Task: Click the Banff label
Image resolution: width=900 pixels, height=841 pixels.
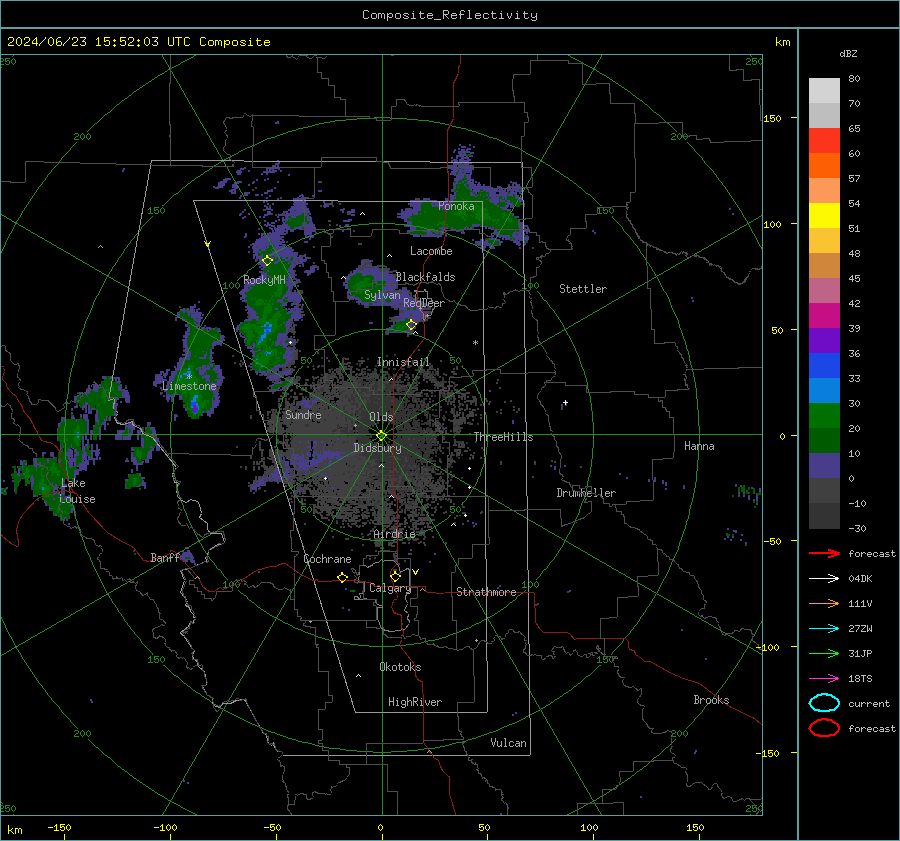Action: click(x=165, y=557)
